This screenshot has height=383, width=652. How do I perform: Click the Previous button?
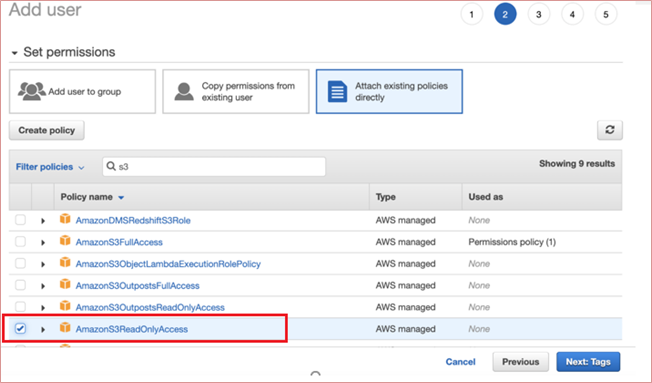click(521, 362)
